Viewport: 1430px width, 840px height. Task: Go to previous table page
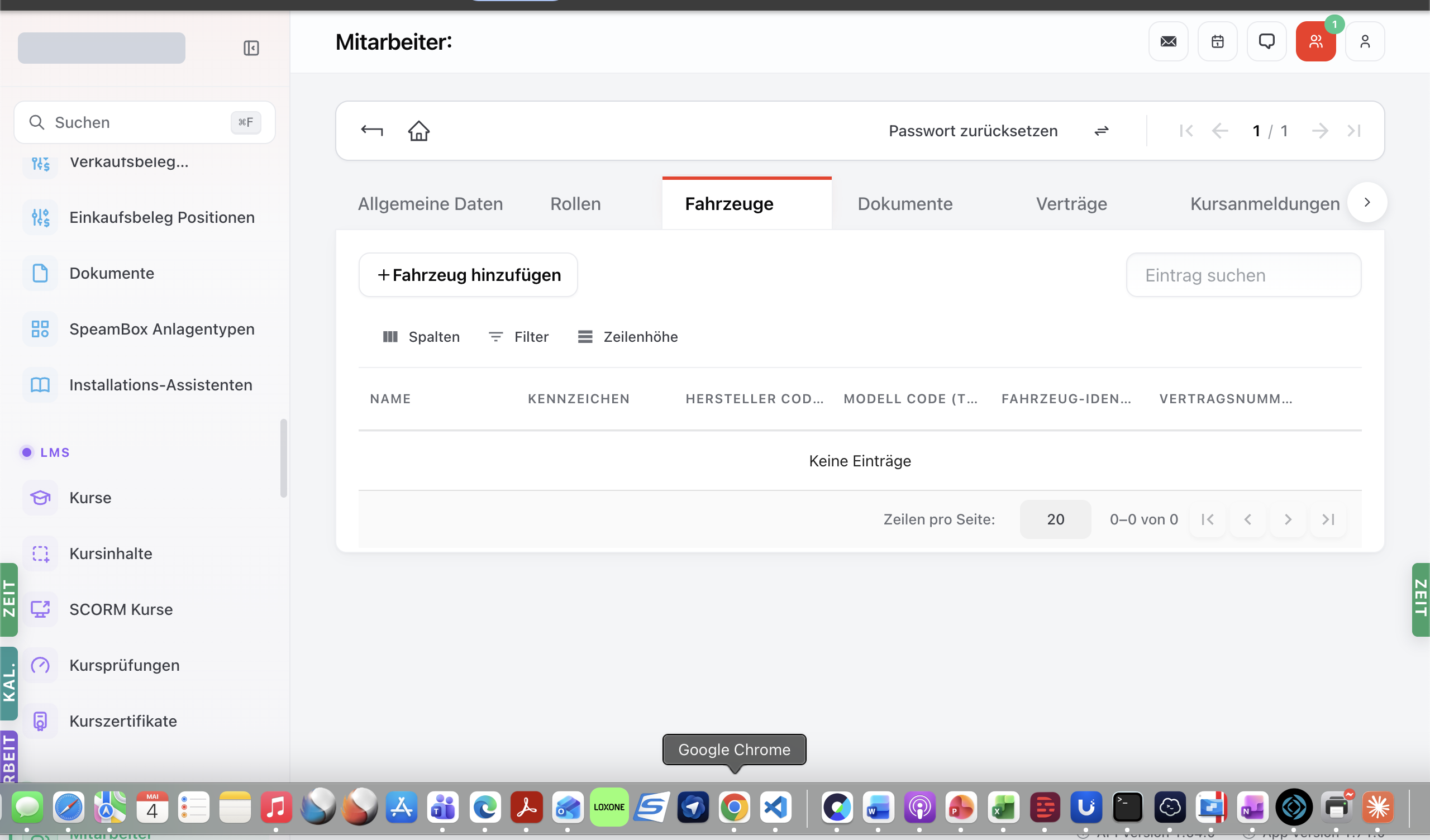(1247, 519)
